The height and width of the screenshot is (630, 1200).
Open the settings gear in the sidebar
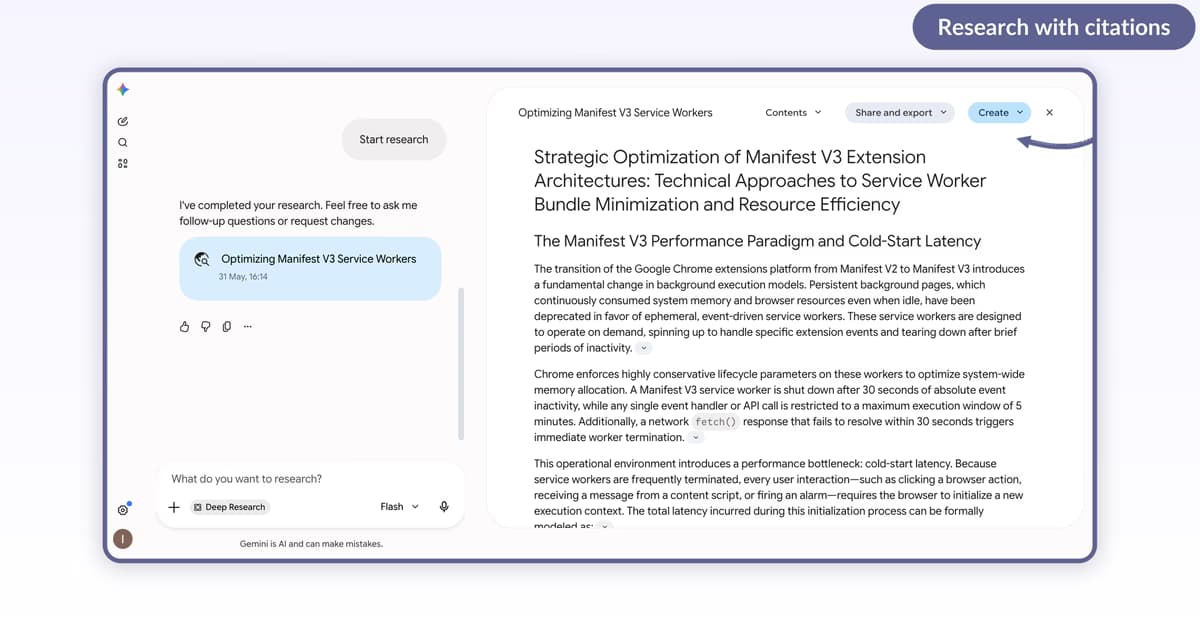click(123, 509)
